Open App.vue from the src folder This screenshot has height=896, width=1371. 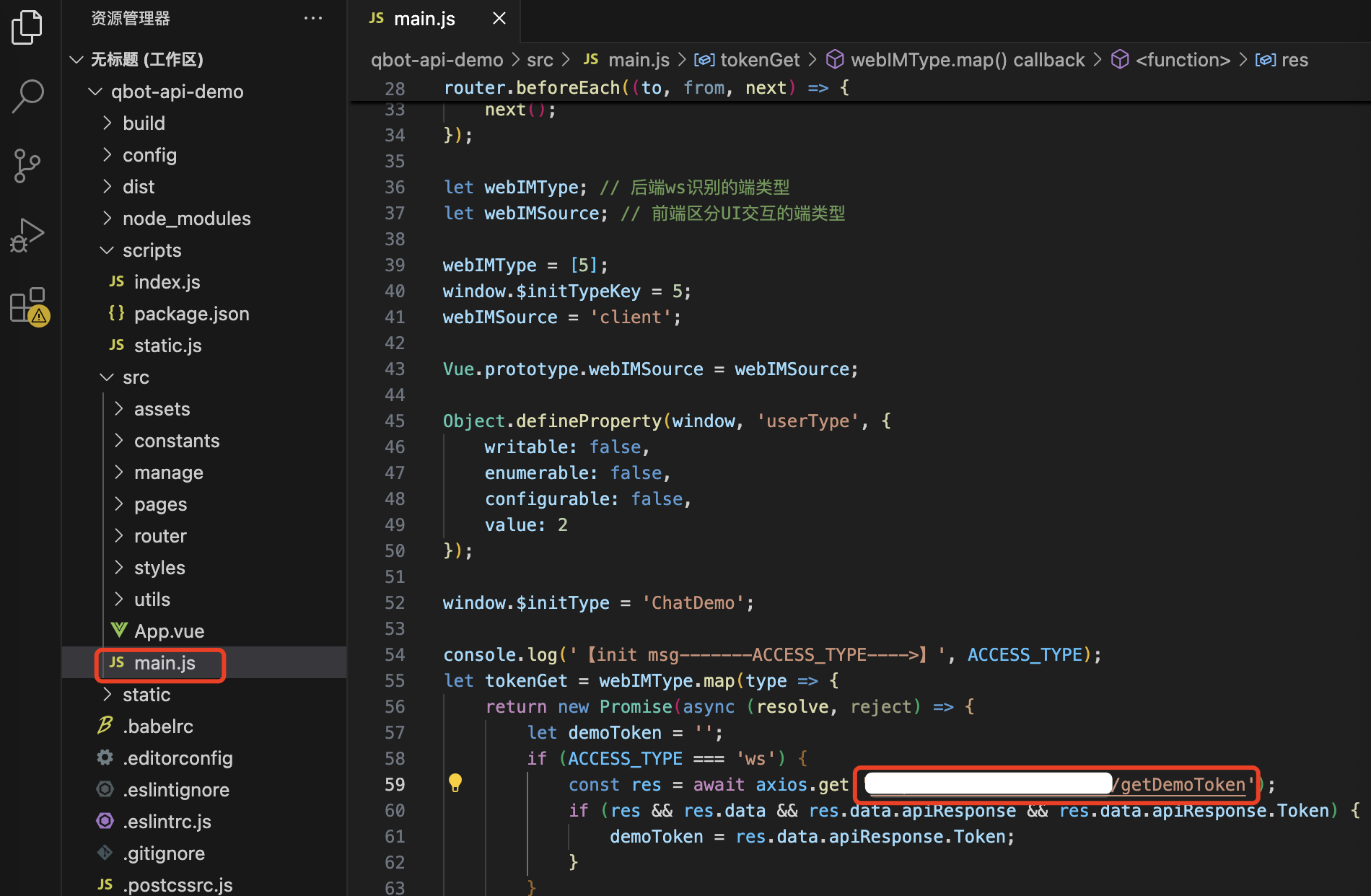pos(169,631)
